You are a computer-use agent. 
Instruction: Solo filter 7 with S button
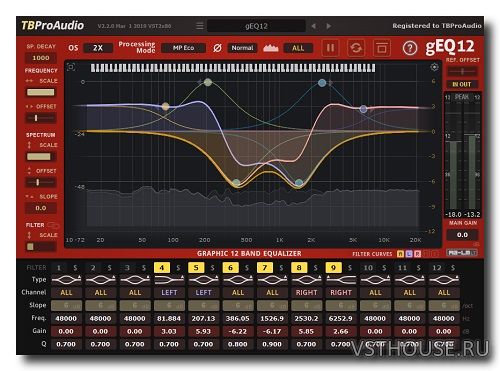[x=281, y=267]
